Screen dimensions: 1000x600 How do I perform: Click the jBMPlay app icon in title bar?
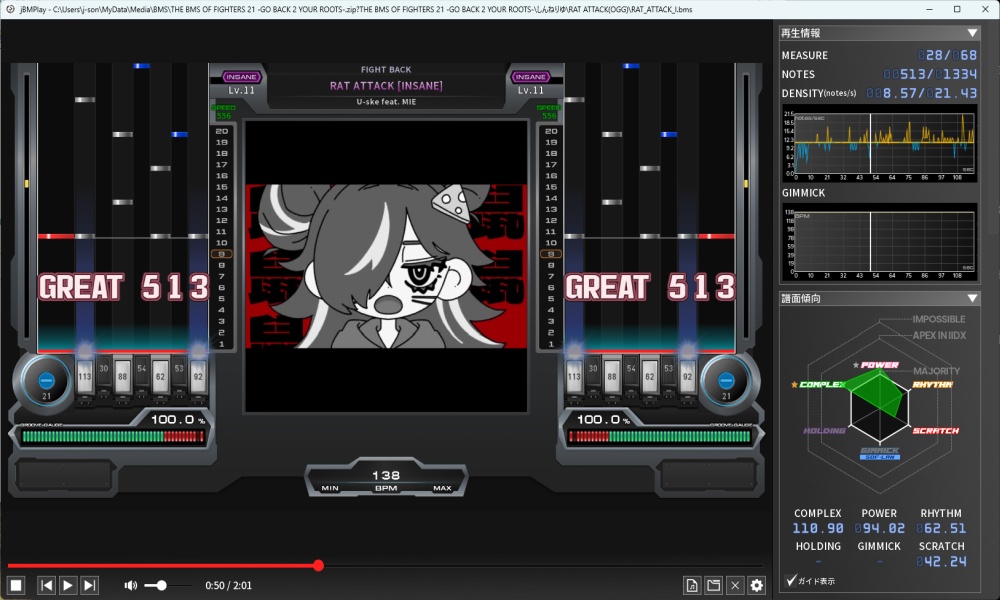(x=10, y=10)
